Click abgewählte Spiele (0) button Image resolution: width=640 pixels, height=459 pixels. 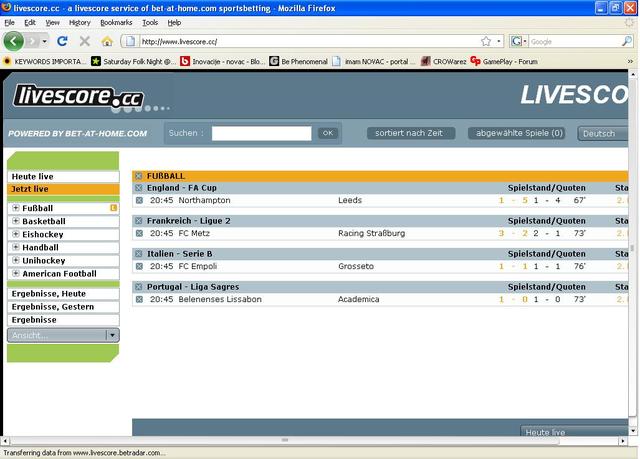[x=516, y=133]
